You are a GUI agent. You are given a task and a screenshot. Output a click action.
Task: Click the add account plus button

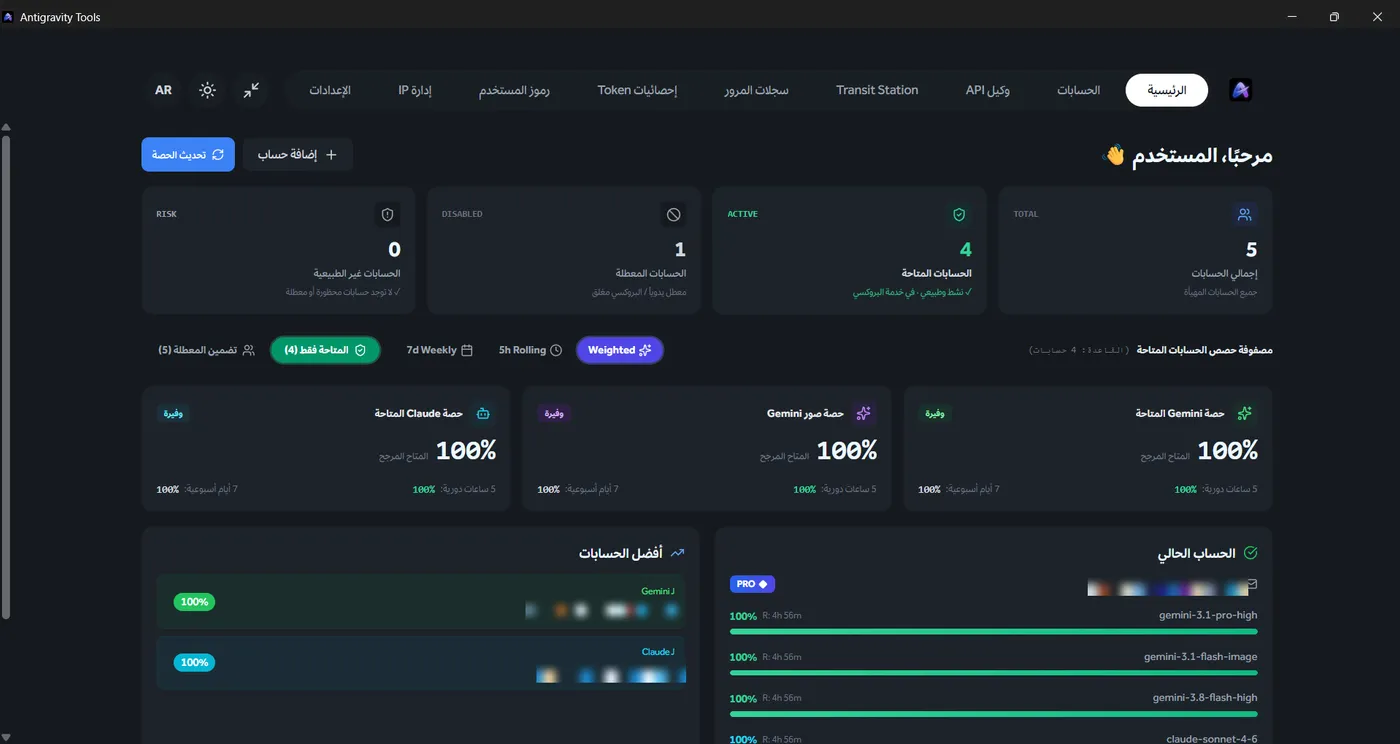tap(298, 155)
